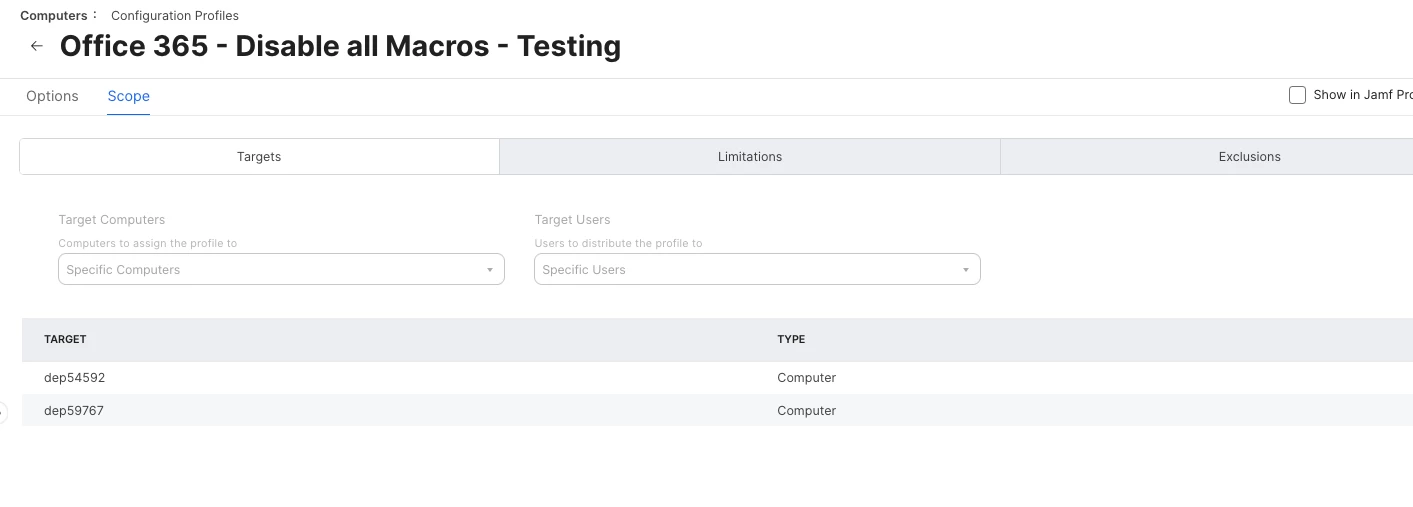Select the Scope tab
Viewport: 1413px width, 507px height.
(129, 96)
